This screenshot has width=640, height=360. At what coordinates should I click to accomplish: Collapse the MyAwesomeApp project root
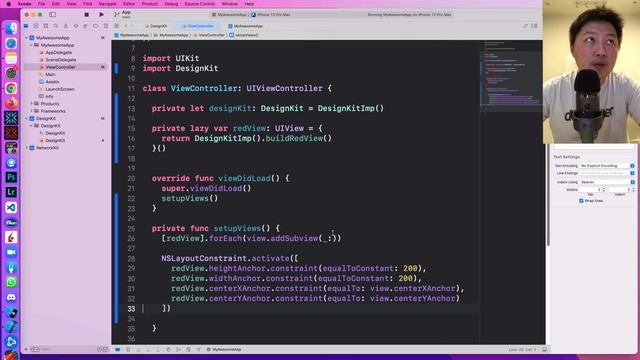[27, 38]
